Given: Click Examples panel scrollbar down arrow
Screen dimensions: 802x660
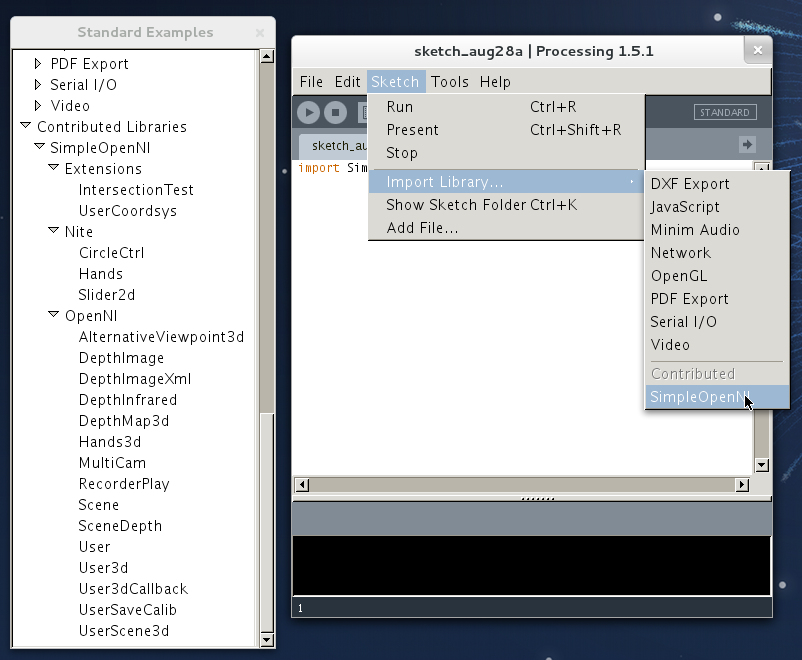Looking at the screenshot, I should [x=267, y=640].
